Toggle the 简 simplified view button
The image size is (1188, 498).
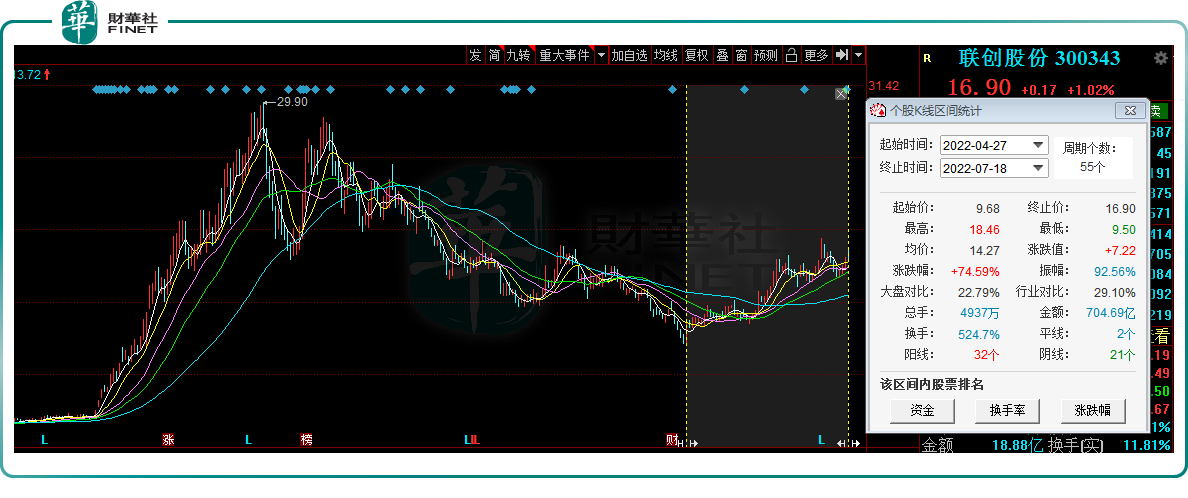[x=495, y=55]
